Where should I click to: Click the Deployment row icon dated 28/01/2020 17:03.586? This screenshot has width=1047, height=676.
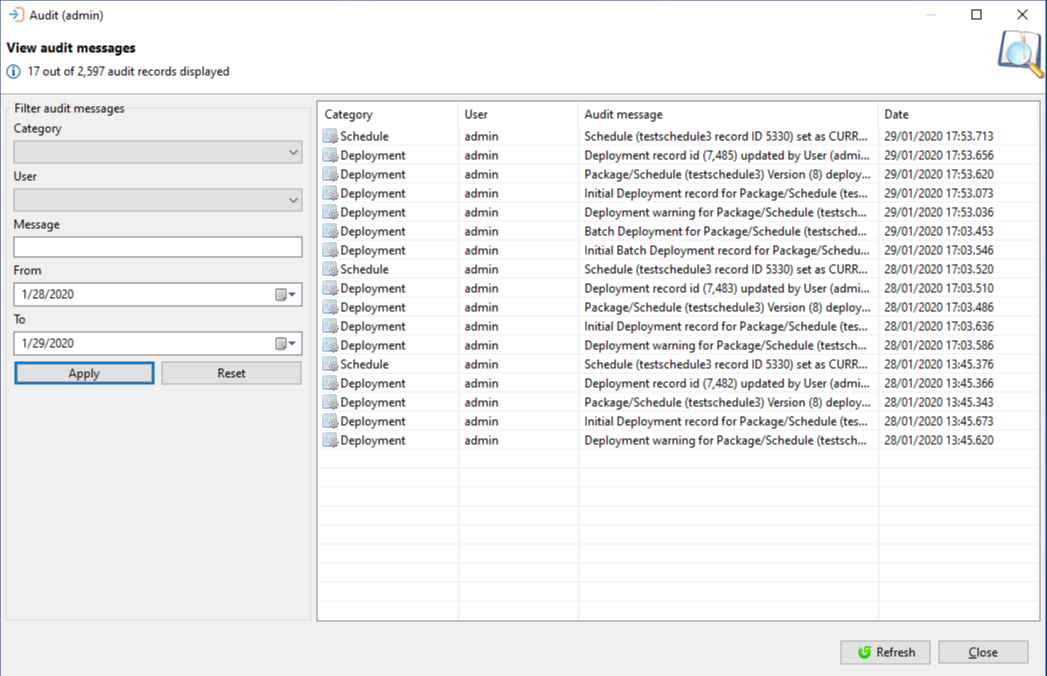click(x=330, y=345)
